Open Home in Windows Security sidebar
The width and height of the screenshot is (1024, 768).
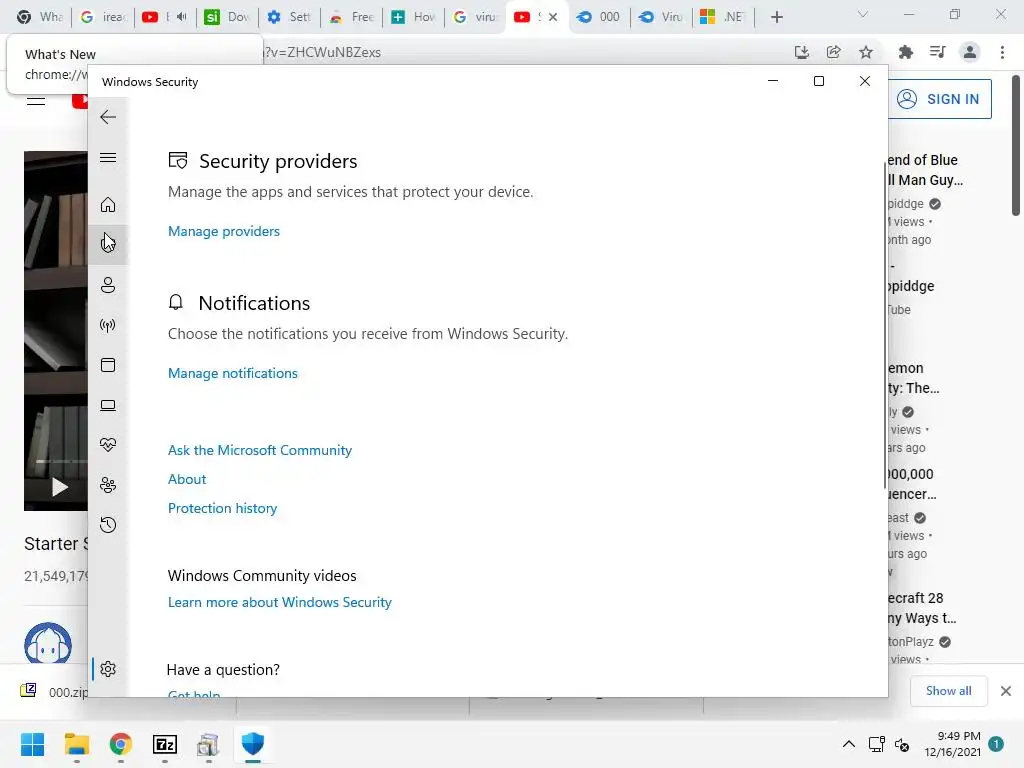coord(108,204)
